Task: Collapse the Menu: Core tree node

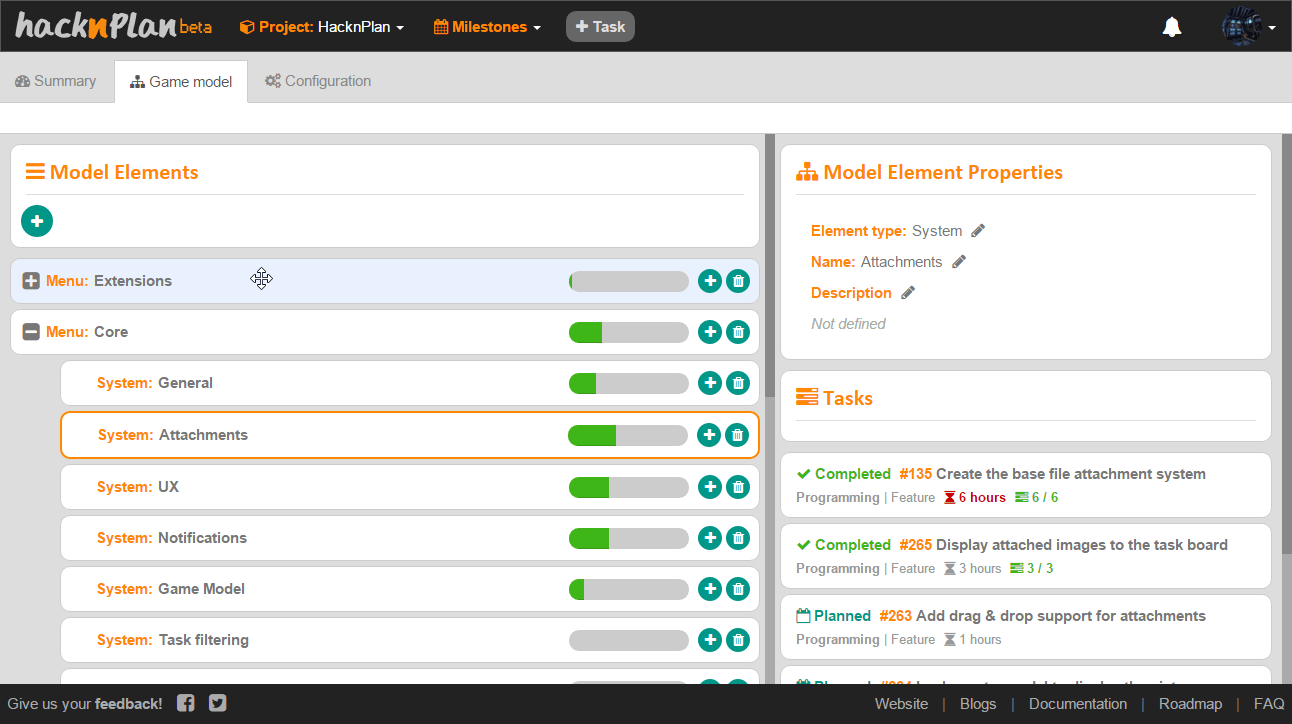Action: pos(31,332)
